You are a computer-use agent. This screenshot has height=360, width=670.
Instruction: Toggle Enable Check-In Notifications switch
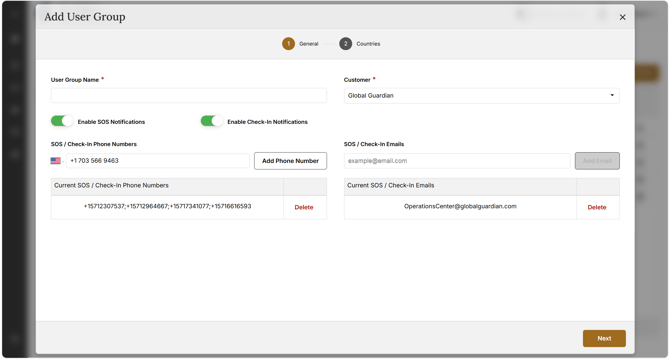click(x=212, y=121)
